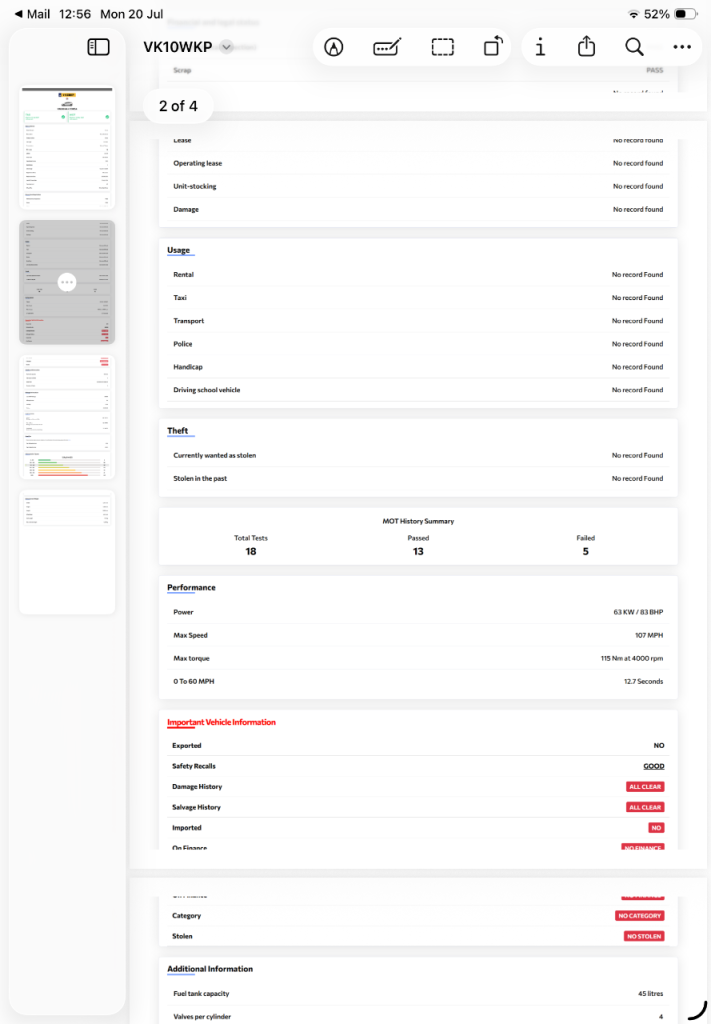Click the 'Fuel tank capacity' label
This screenshot has width=711, height=1024.
[x=201, y=994]
